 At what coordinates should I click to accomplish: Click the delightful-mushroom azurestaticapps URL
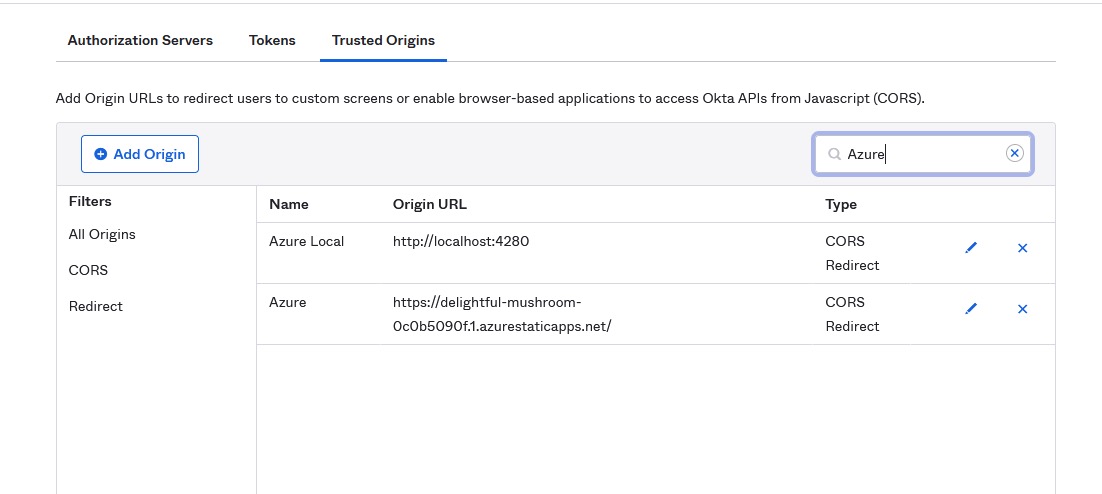(x=501, y=313)
